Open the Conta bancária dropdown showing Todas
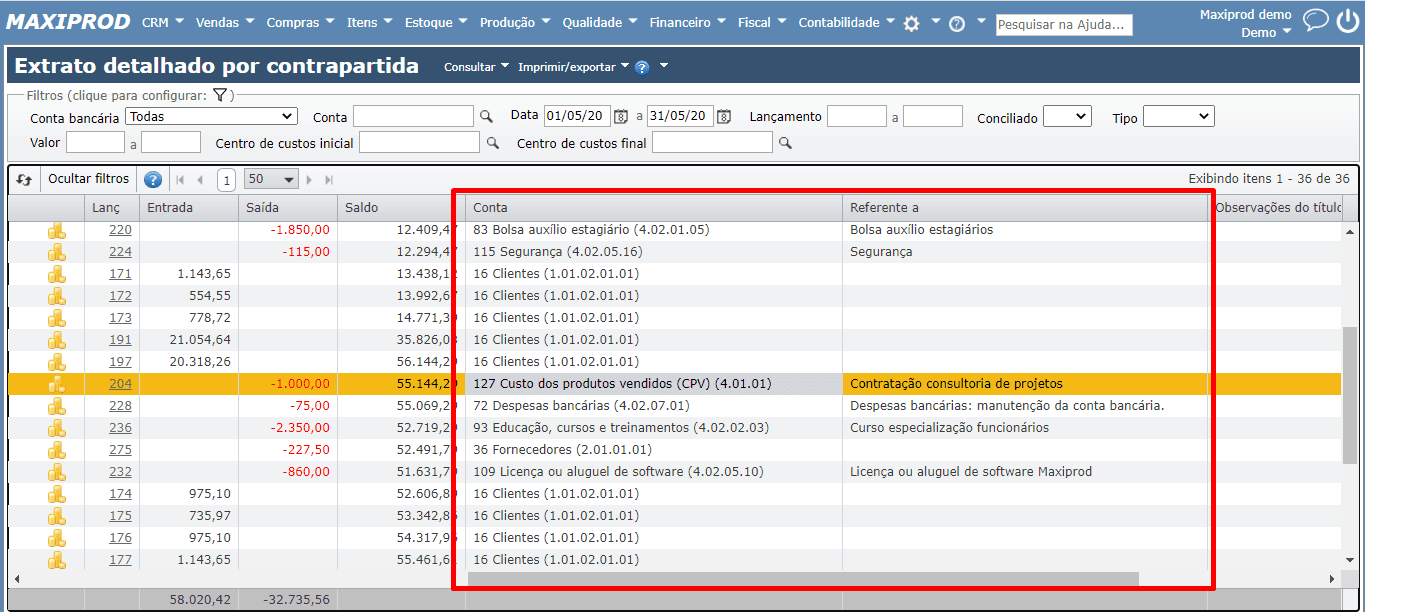The width and height of the screenshot is (1426, 616). [212, 117]
